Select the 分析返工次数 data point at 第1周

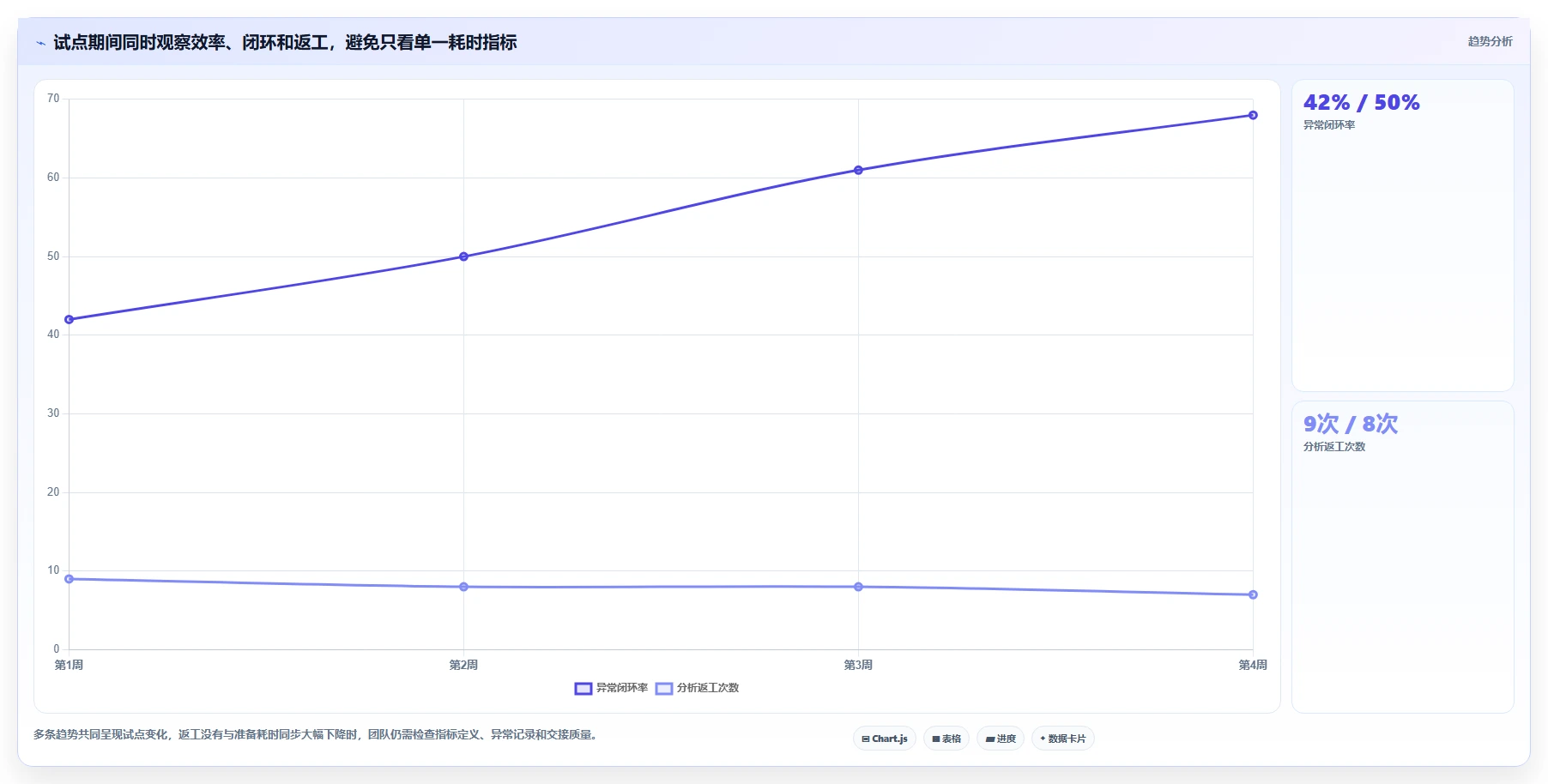coord(70,579)
